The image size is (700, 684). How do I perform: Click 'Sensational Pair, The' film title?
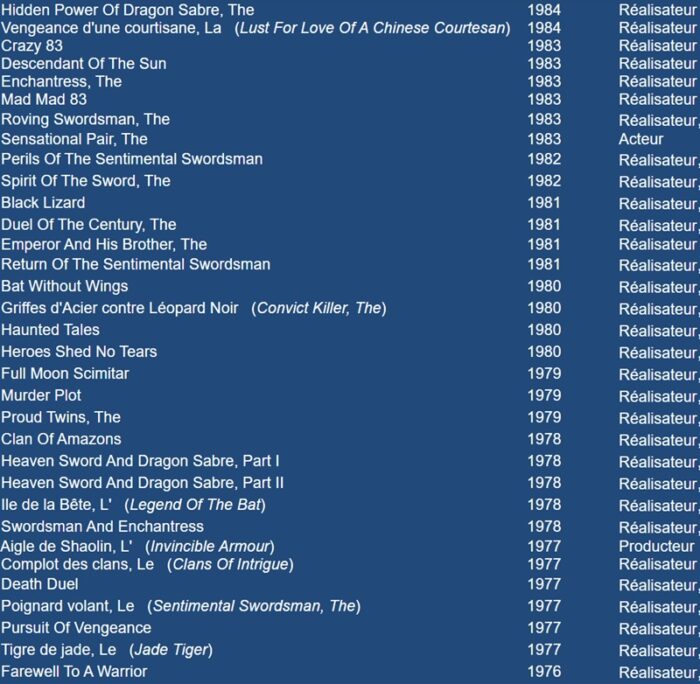[x=74, y=139]
